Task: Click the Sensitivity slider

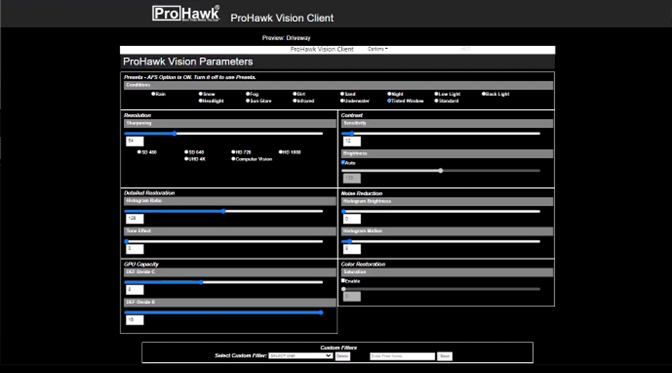Action: [441, 134]
